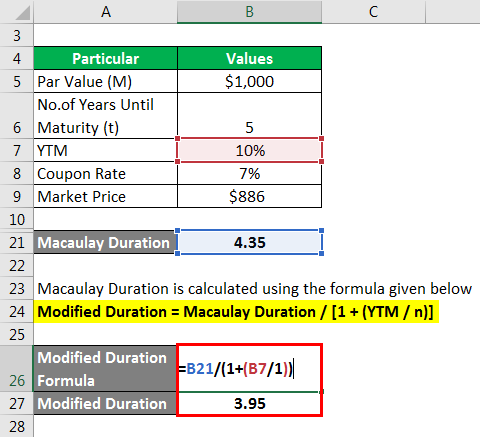Image resolution: width=480 pixels, height=437 pixels.
Task: Select the 'Modified Duration Formula' label cell
Action: 105,369
